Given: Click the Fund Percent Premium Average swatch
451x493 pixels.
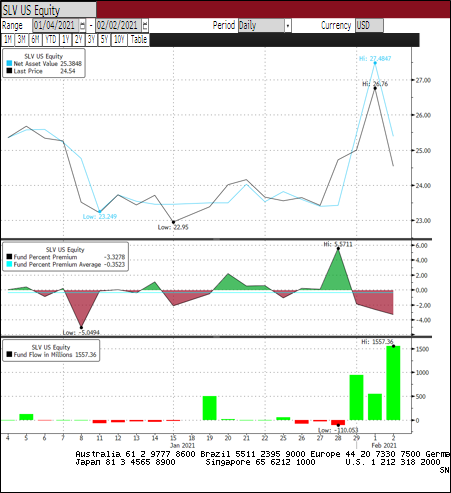Looking at the screenshot, I should click(x=9, y=264).
